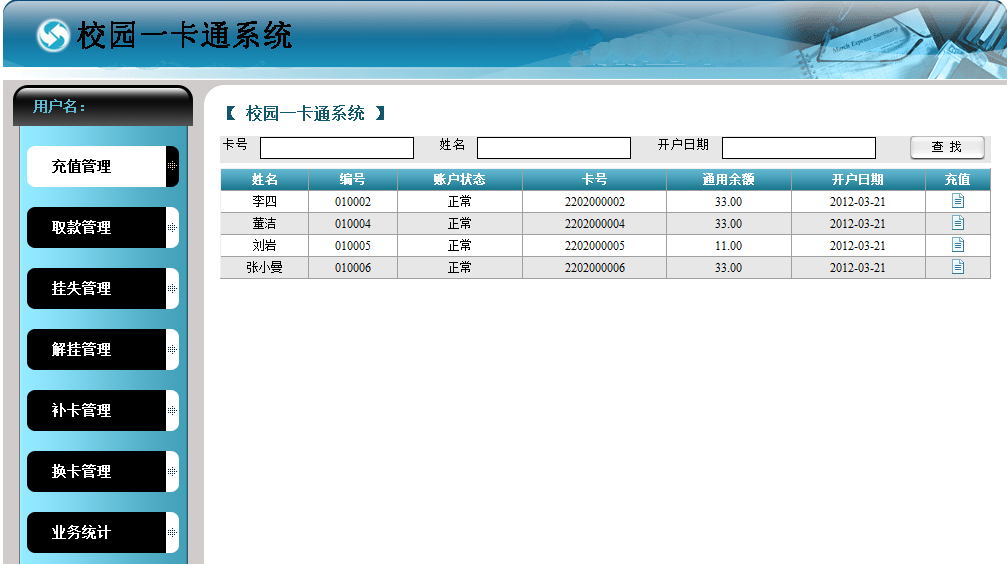The height and width of the screenshot is (564, 1007).
Task: Click the recharge icon for 李四
Action: (958, 201)
